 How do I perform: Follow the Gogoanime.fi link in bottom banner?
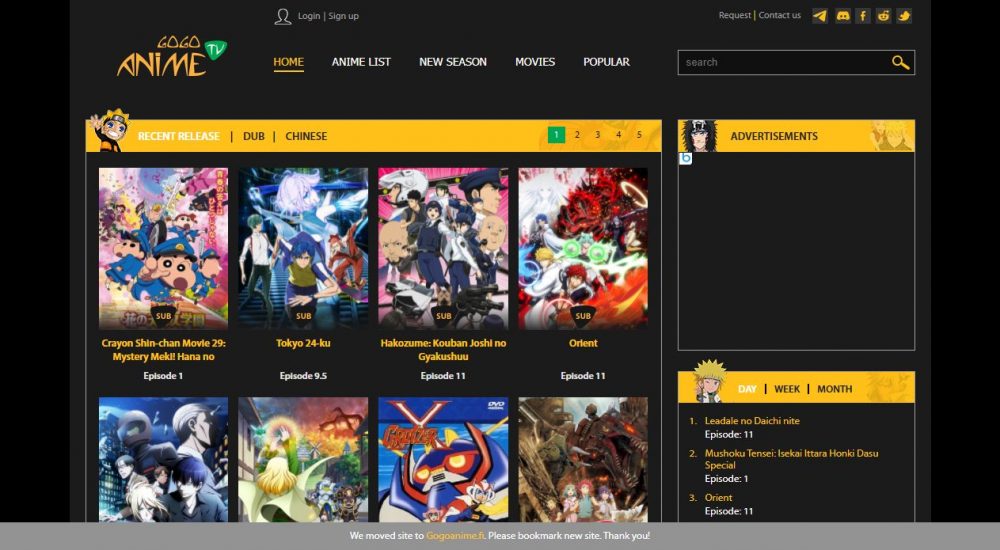click(x=455, y=535)
